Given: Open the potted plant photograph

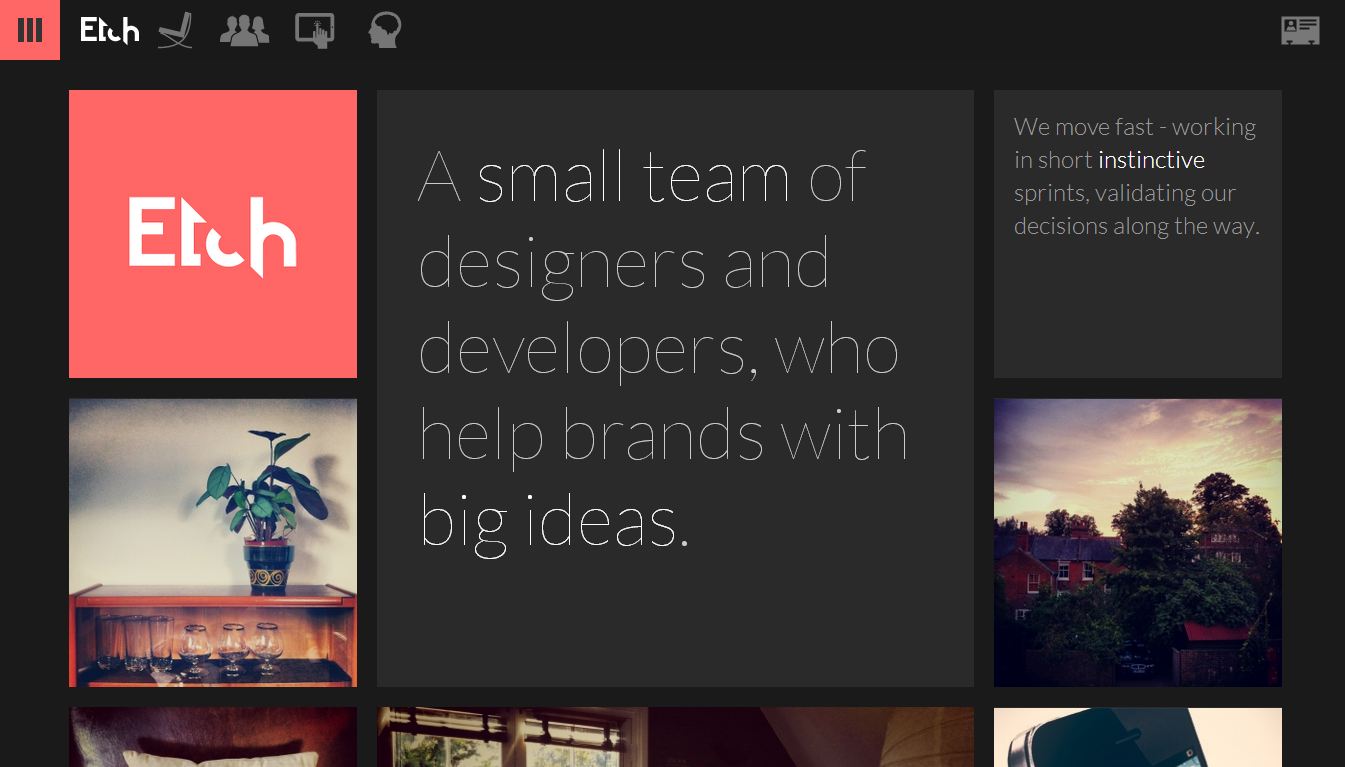Looking at the screenshot, I should (212, 542).
